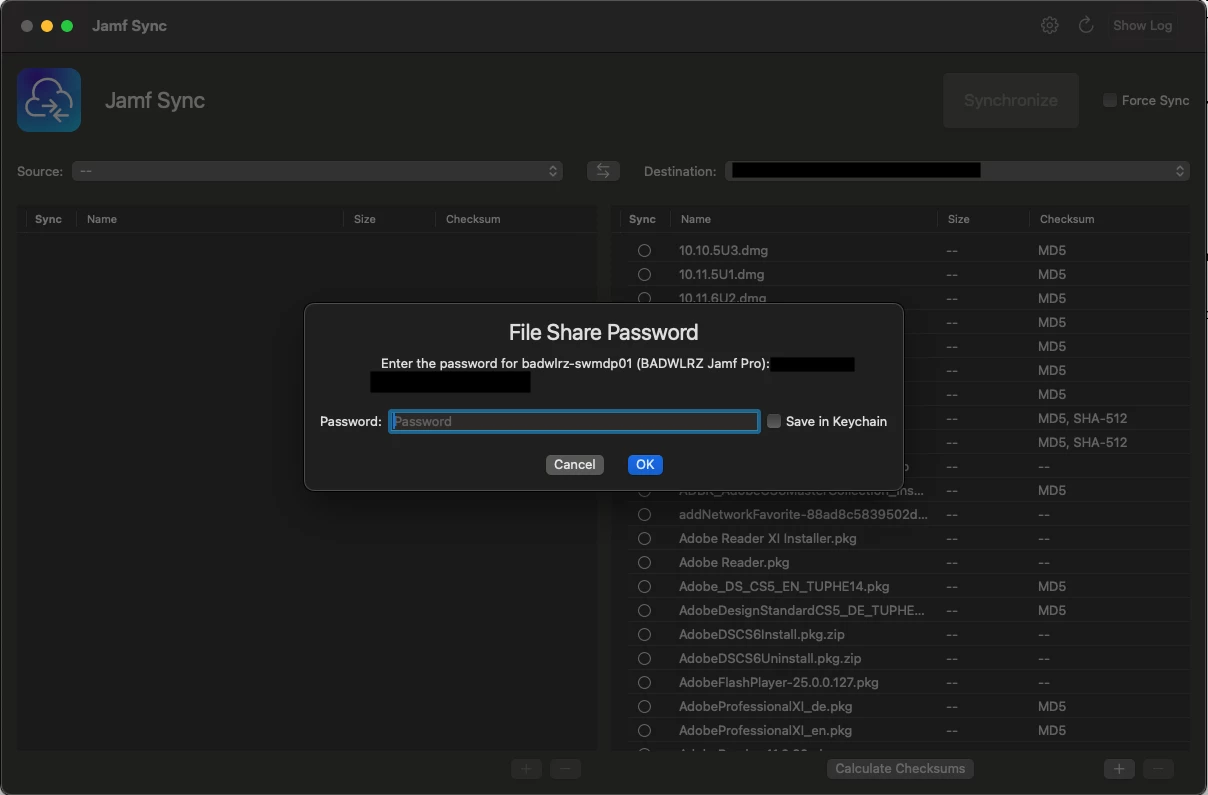This screenshot has height=795, width=1208.
Task: Click the source list add (+) button
Action: pyautogui.click(x=526, y=768)
